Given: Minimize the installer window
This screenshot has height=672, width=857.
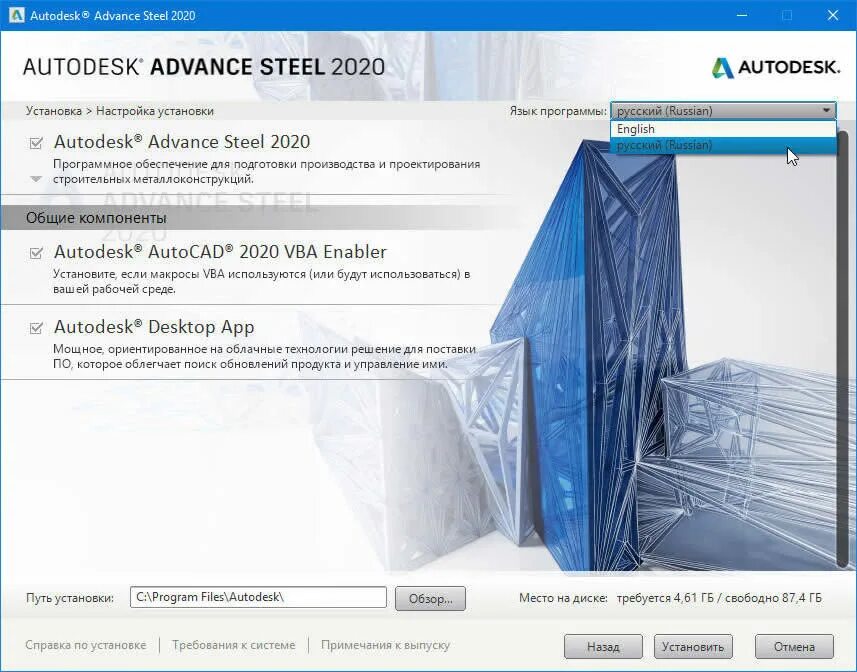Looking at the screenshot, I should click(x=742, y=15).
